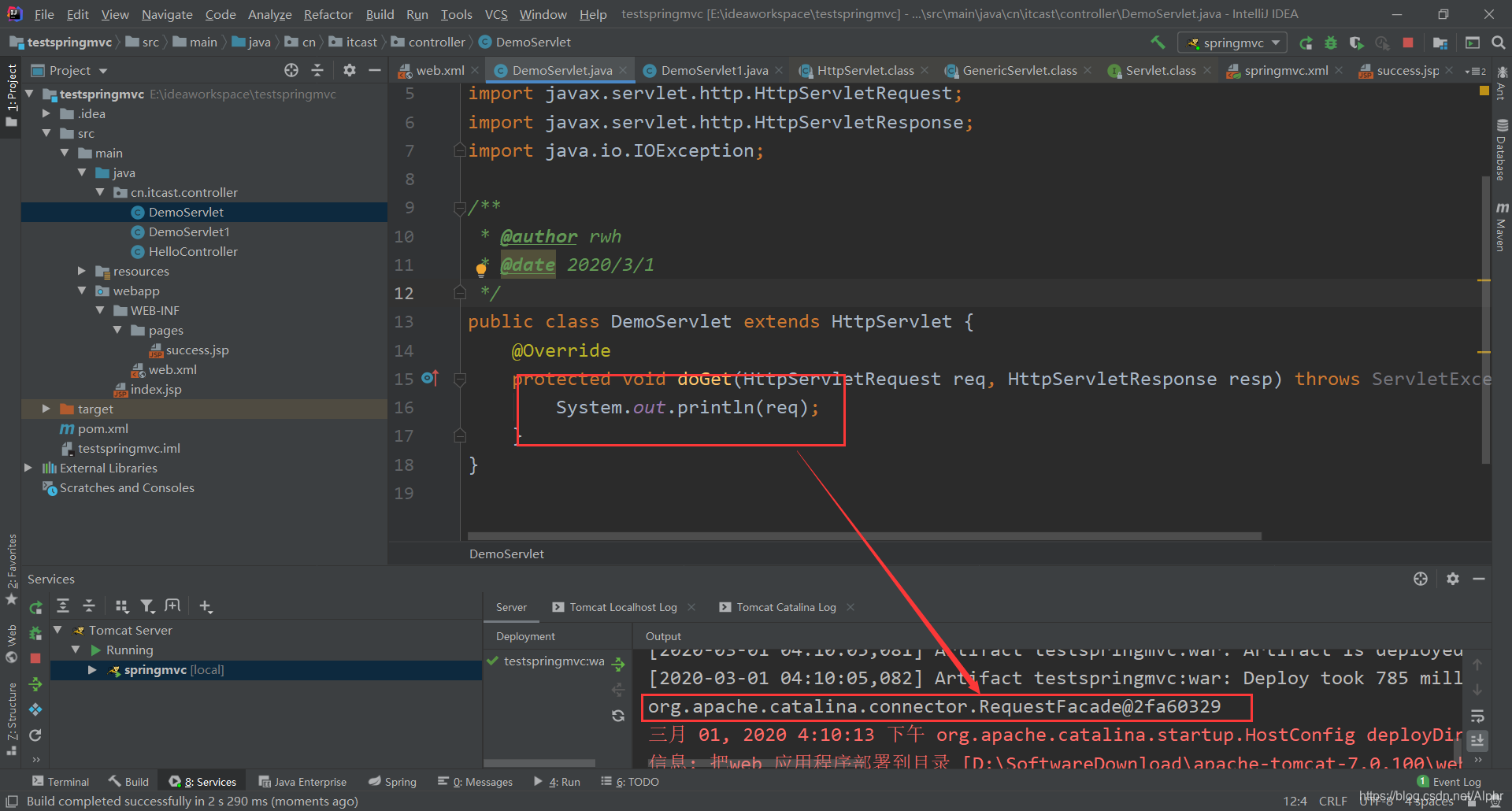Click the override gutter marker on line 15
The width and height of the screenshot is (1512, 811).
pos(430,379)
